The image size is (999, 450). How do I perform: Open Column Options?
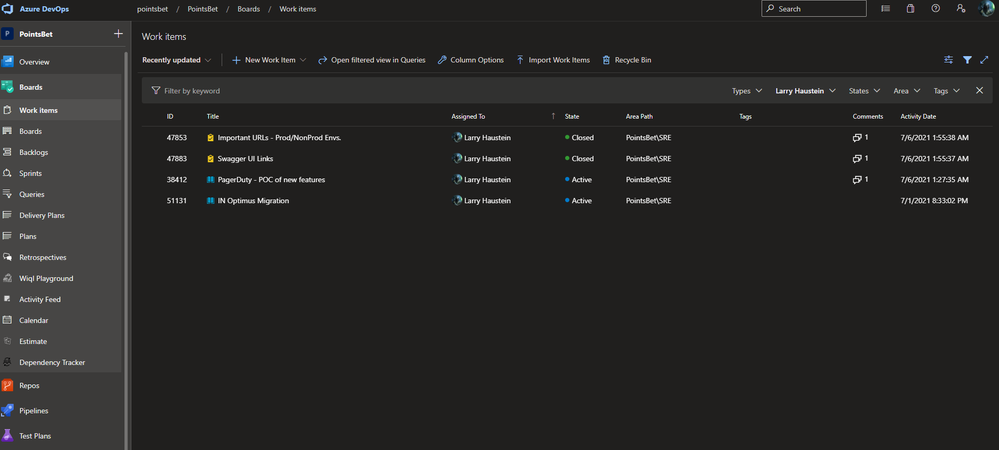(470, 60)
